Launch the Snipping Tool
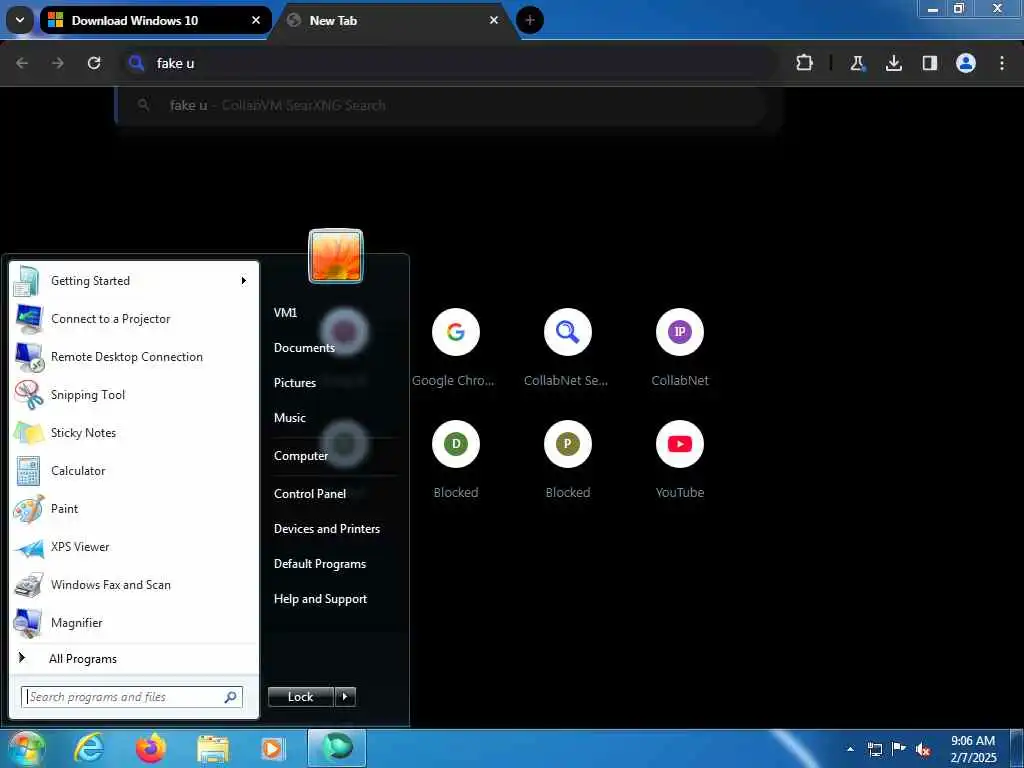This screenshot has width=1024, height=768. (134, 394)
